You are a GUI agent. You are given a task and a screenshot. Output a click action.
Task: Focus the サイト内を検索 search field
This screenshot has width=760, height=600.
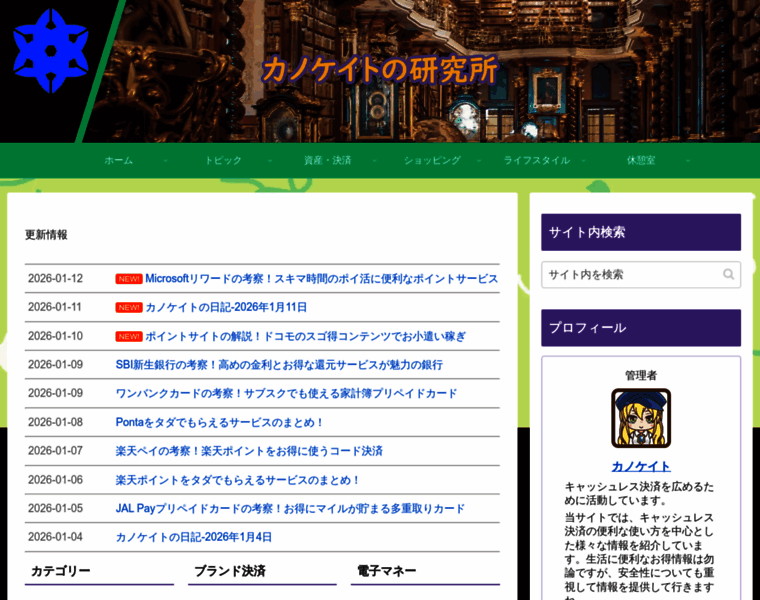(641, 275)
